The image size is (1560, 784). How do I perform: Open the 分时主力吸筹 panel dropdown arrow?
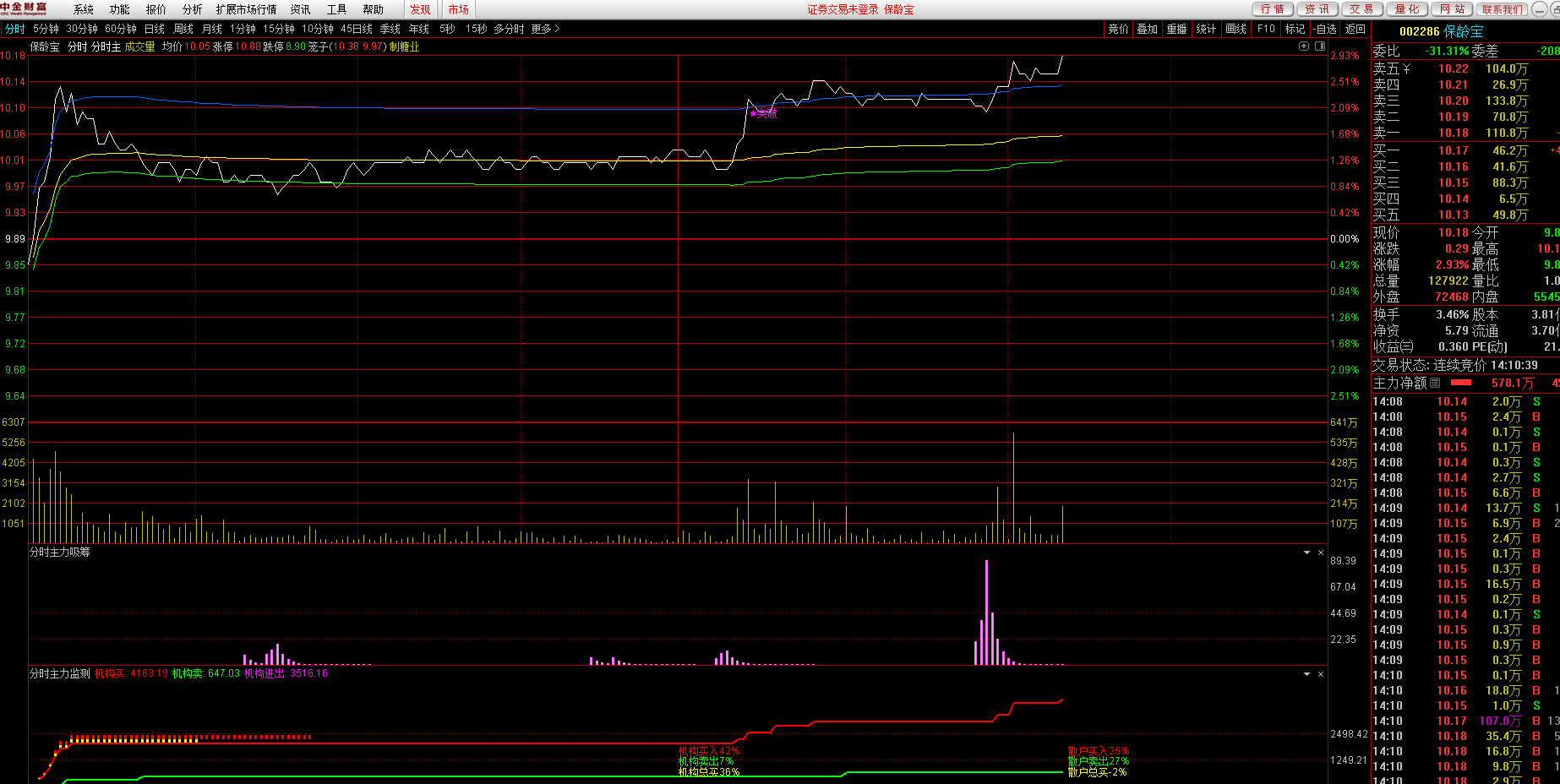1306,553
